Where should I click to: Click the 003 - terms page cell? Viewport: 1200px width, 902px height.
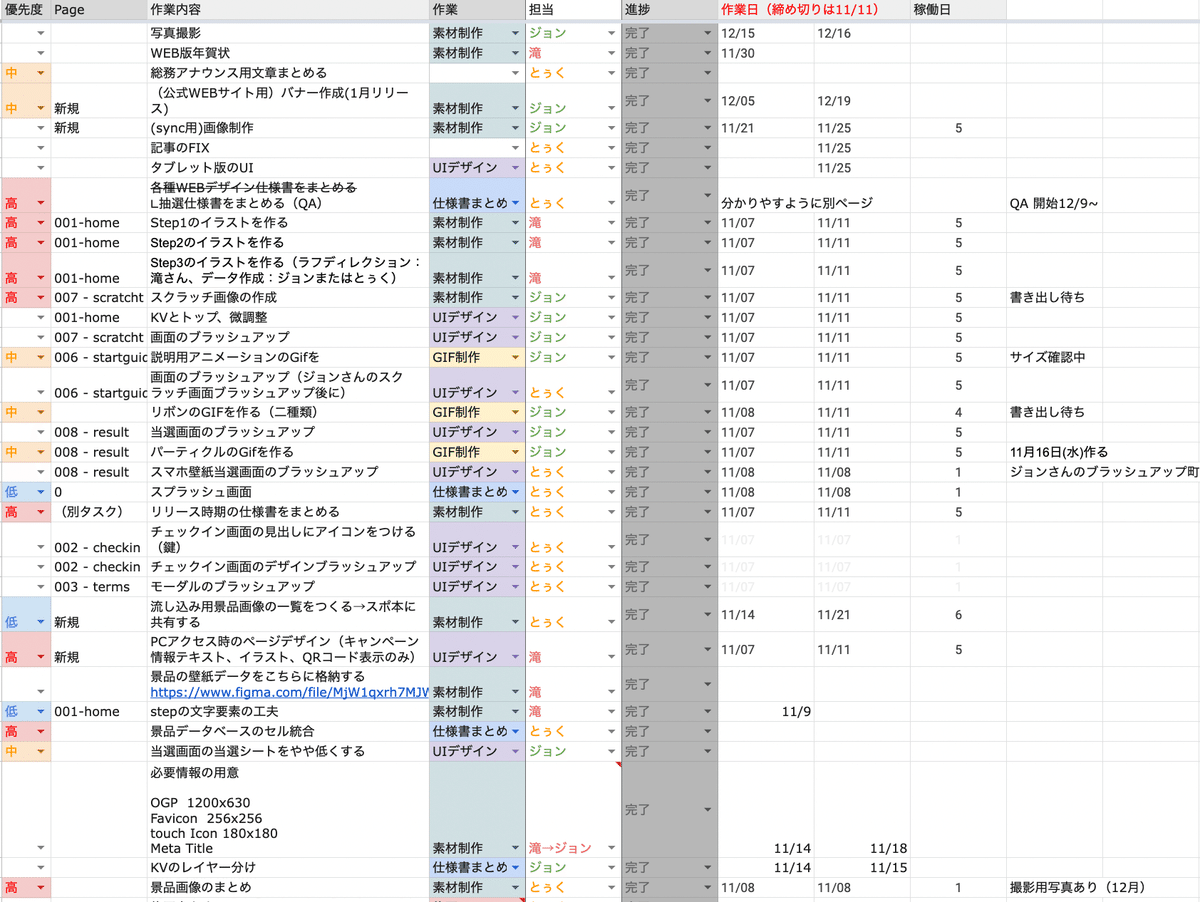99,587
